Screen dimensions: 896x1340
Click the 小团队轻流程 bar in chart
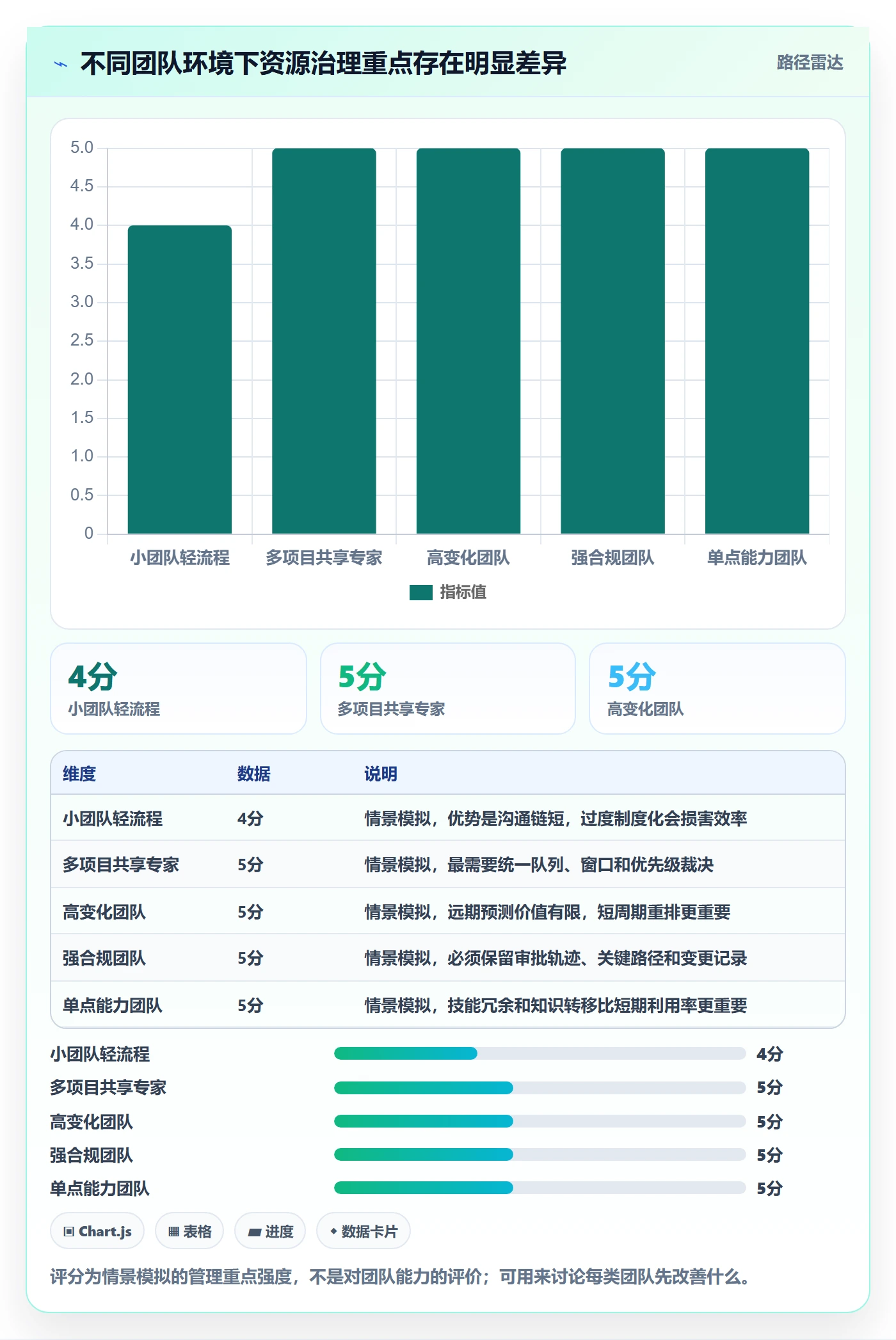click(x=180, y=379)
